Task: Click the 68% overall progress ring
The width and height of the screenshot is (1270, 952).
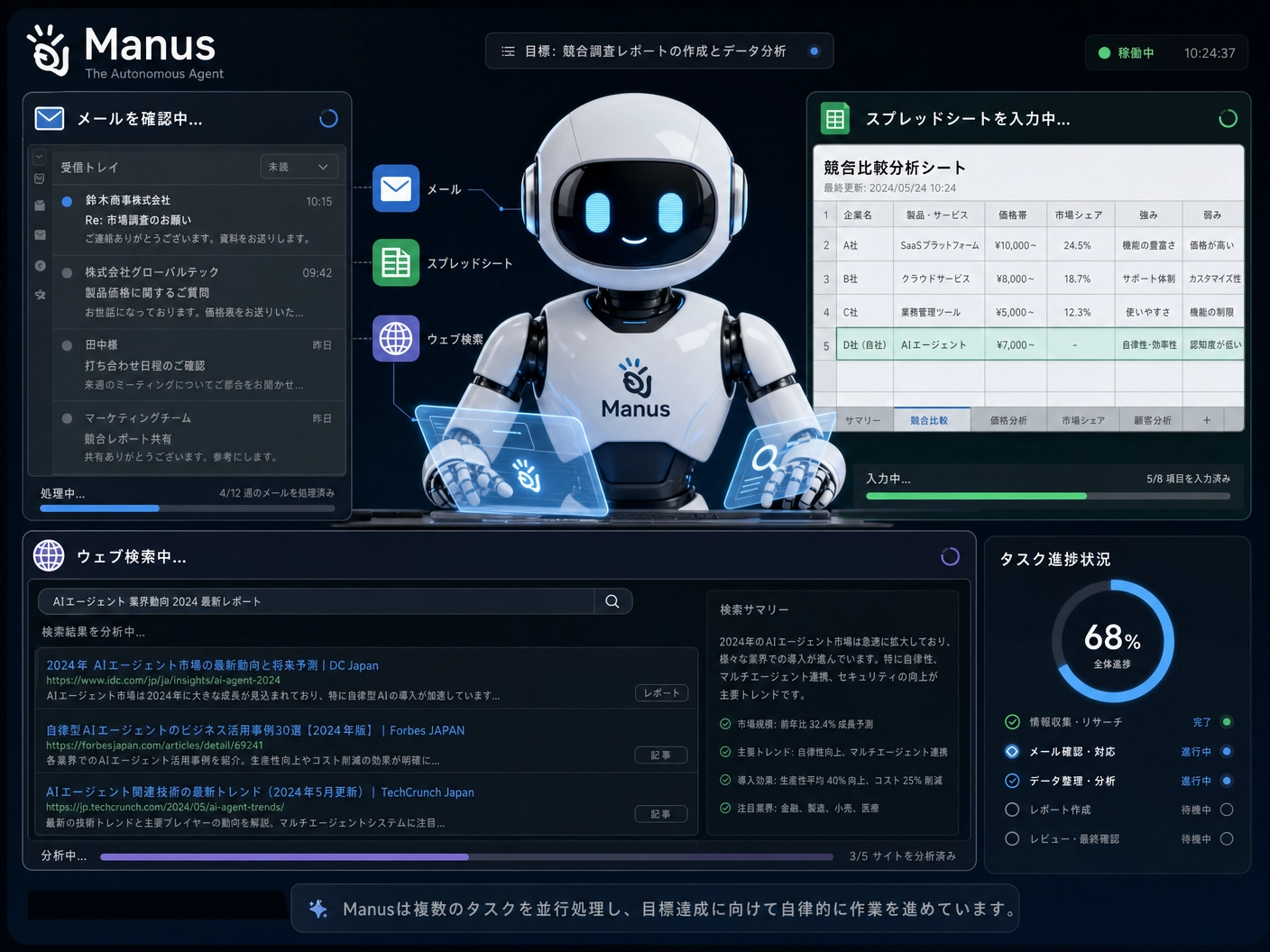Action: click(x=1112, y=641)
